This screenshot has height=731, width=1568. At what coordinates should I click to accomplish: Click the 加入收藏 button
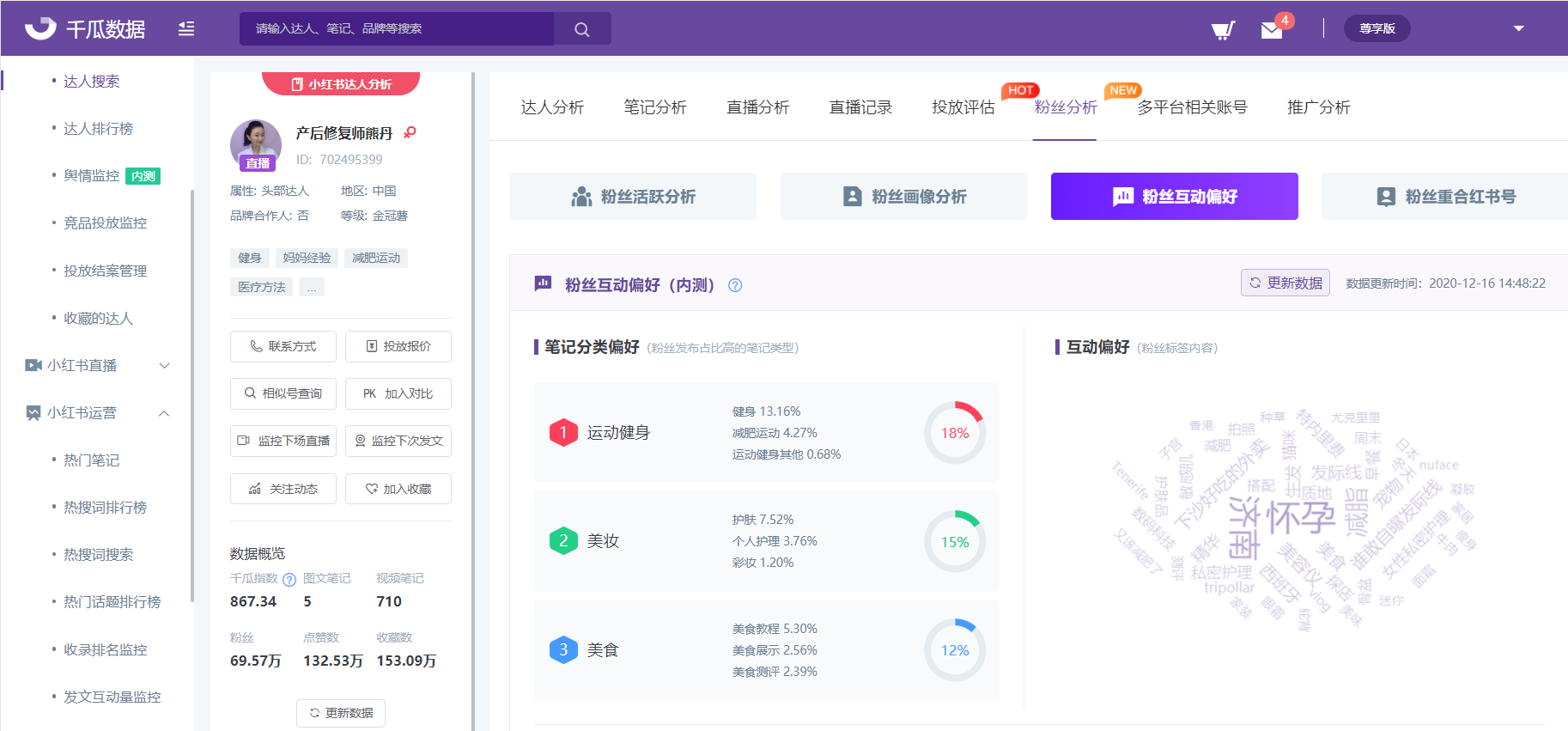[398, 489]
